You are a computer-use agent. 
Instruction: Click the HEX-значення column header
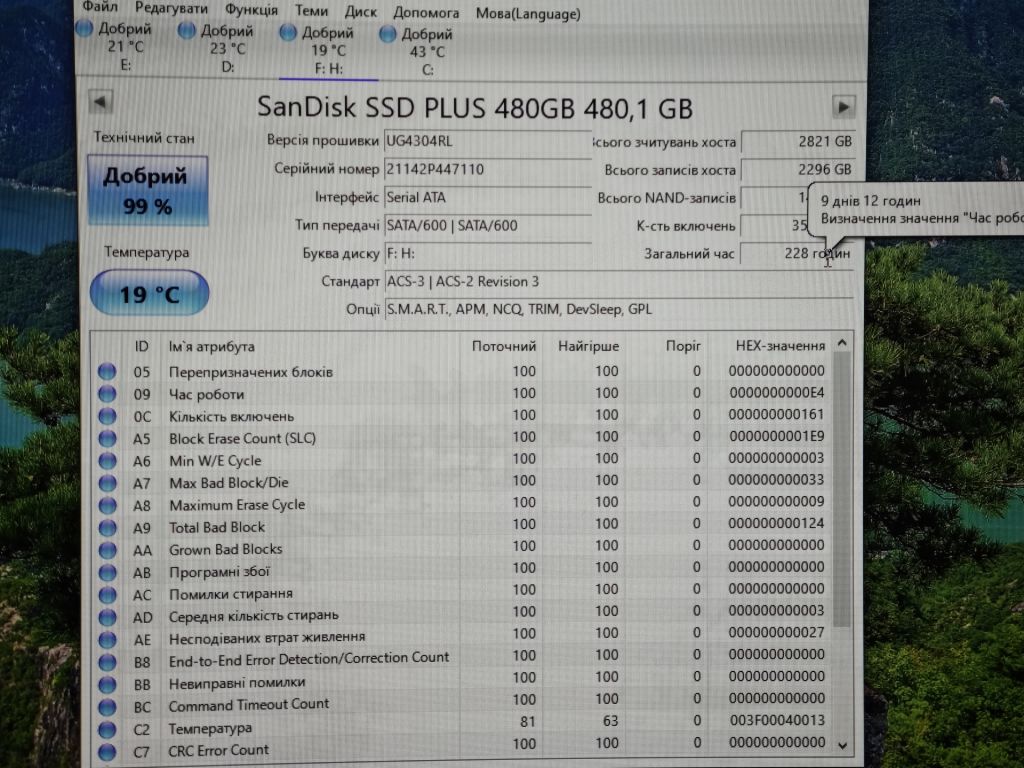[x=780, y=345]
